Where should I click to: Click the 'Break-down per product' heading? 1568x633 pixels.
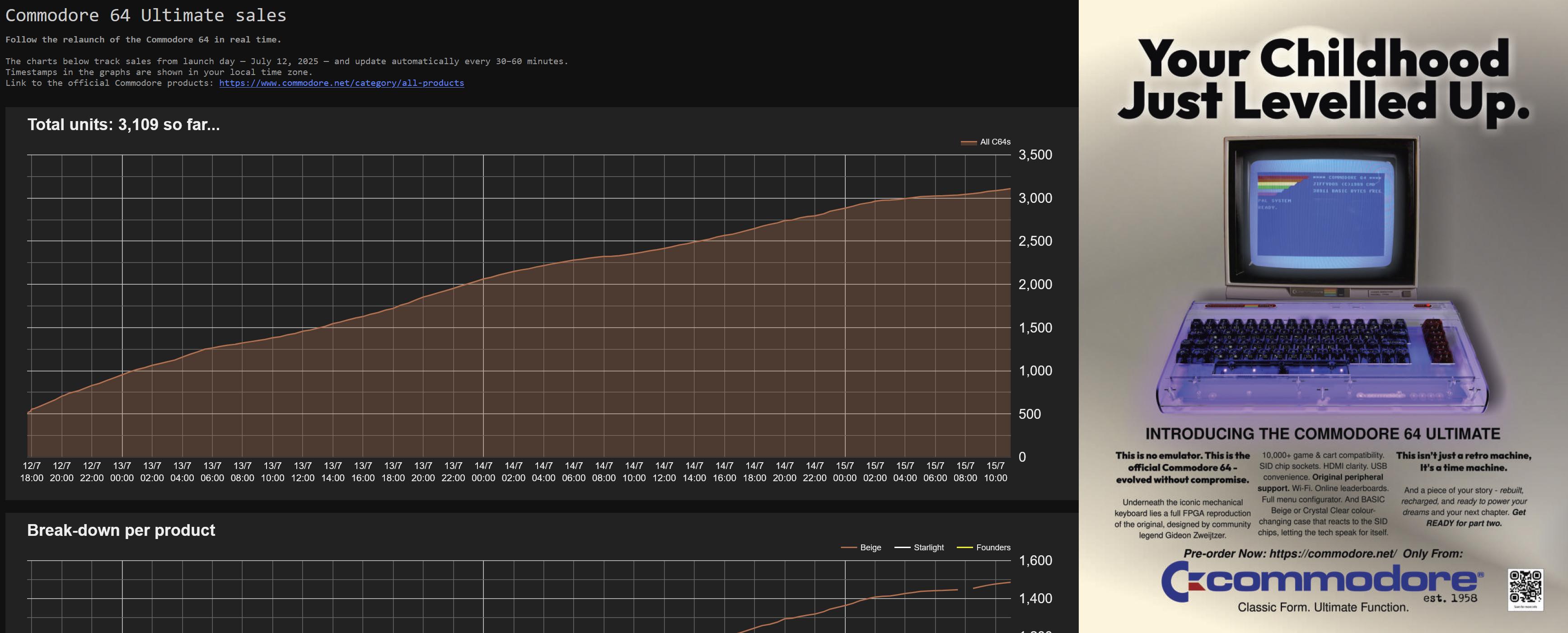121,530
